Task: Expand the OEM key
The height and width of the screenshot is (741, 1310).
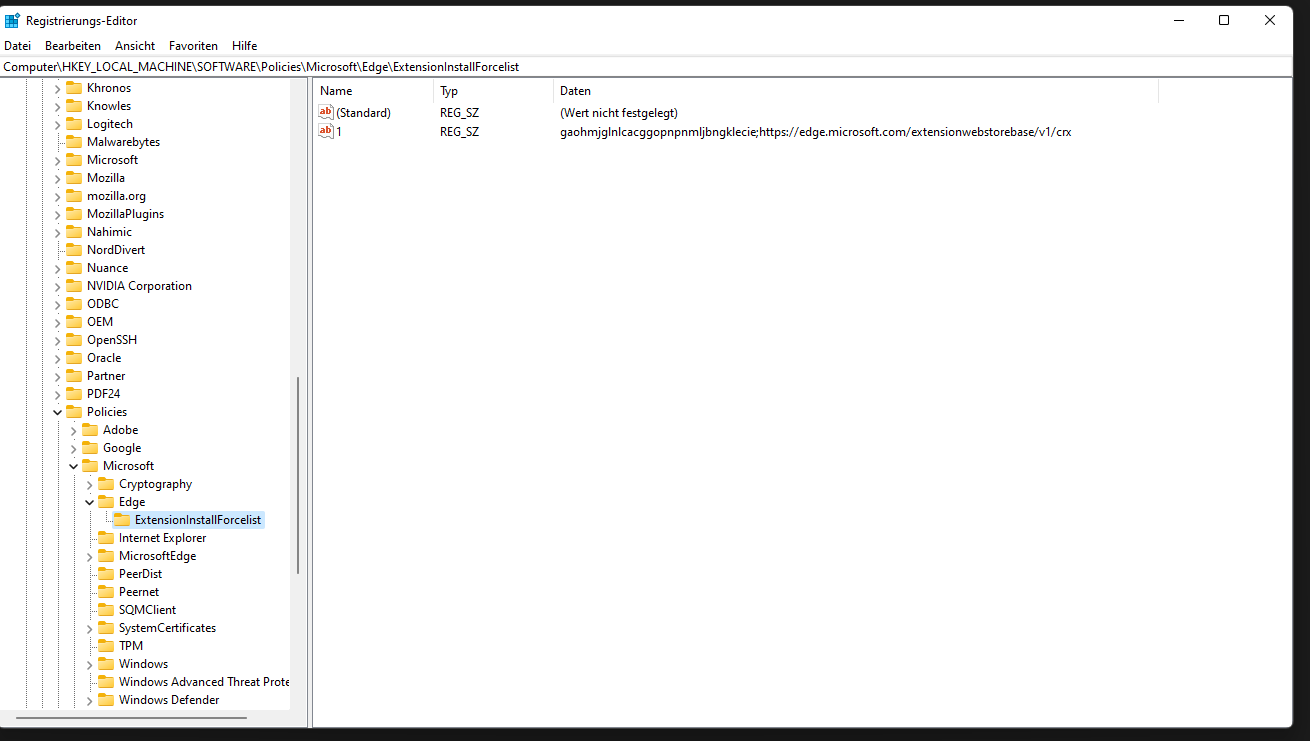Action: [57, 322]
